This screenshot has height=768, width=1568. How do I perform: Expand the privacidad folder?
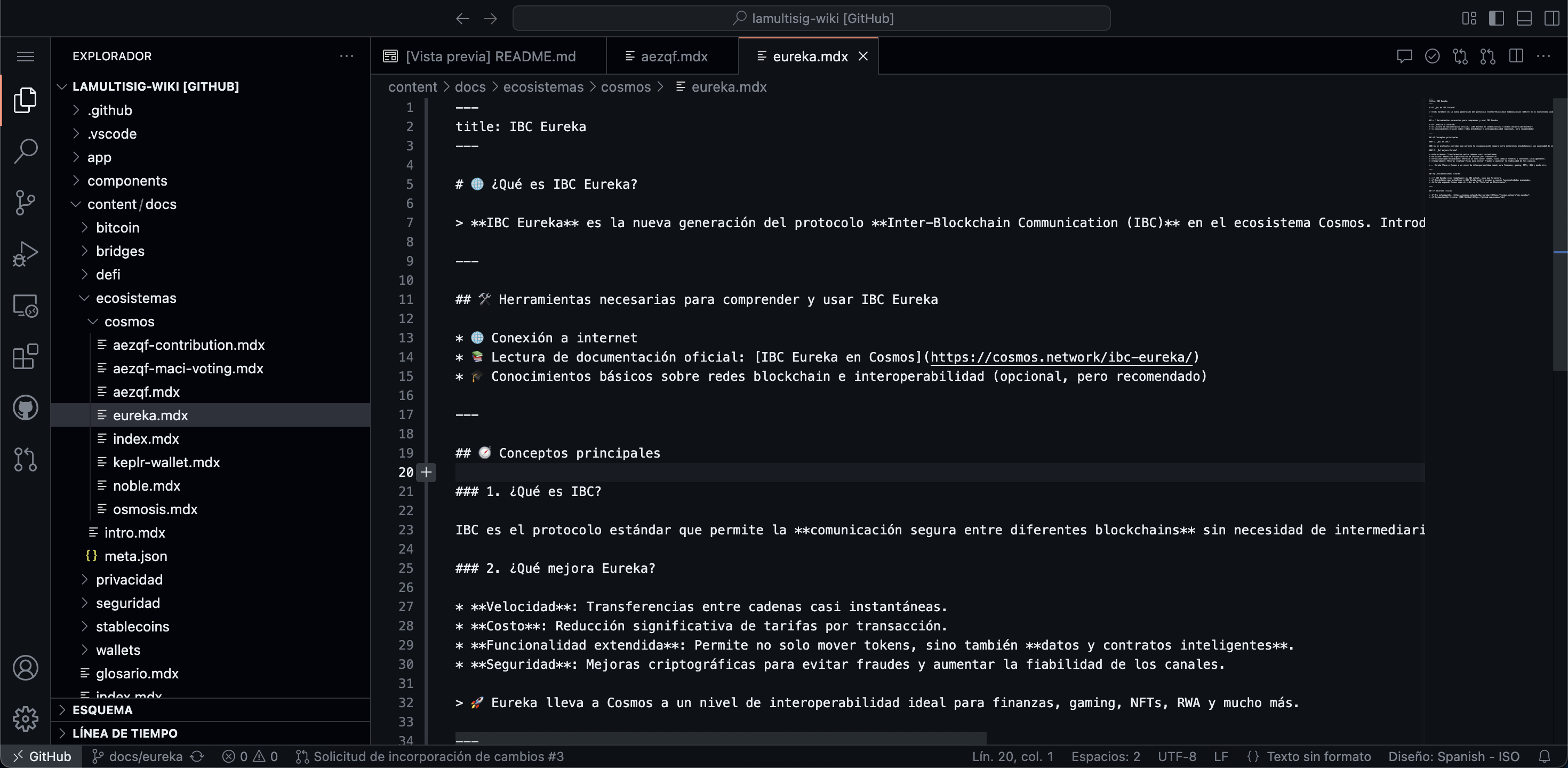[x=211, y=579]
